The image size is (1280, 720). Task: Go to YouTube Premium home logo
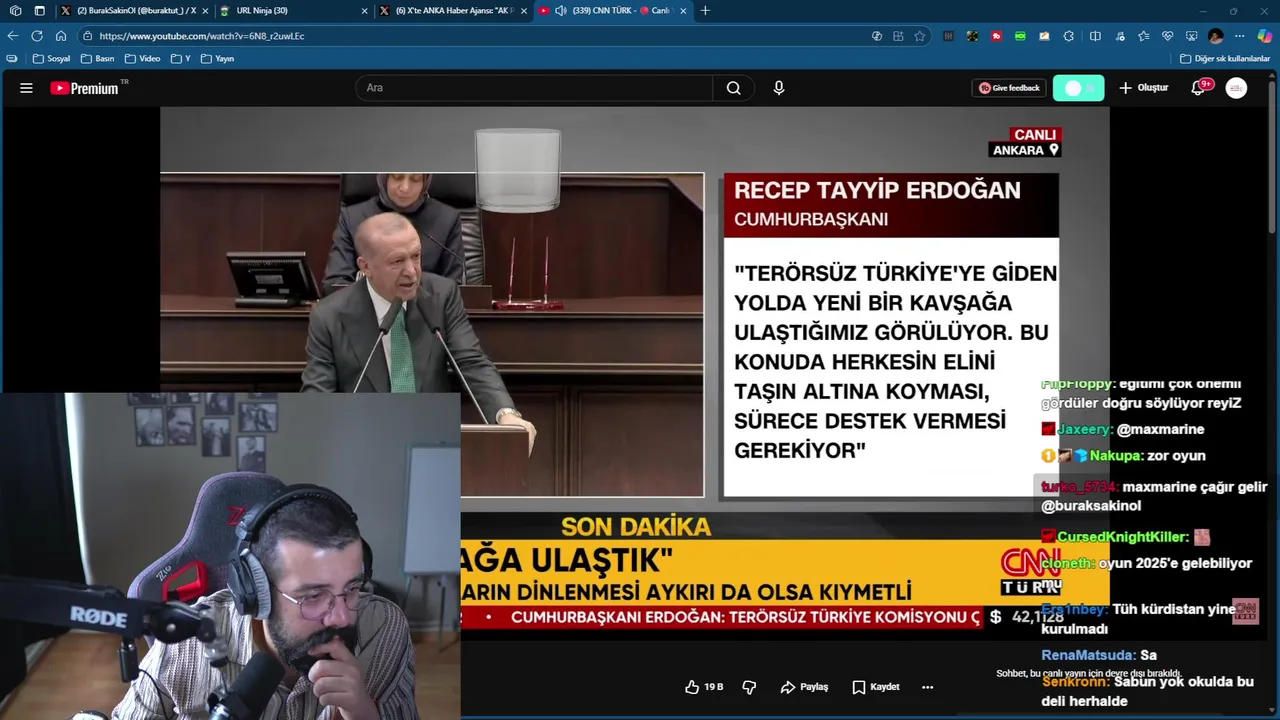pos(85,88)
